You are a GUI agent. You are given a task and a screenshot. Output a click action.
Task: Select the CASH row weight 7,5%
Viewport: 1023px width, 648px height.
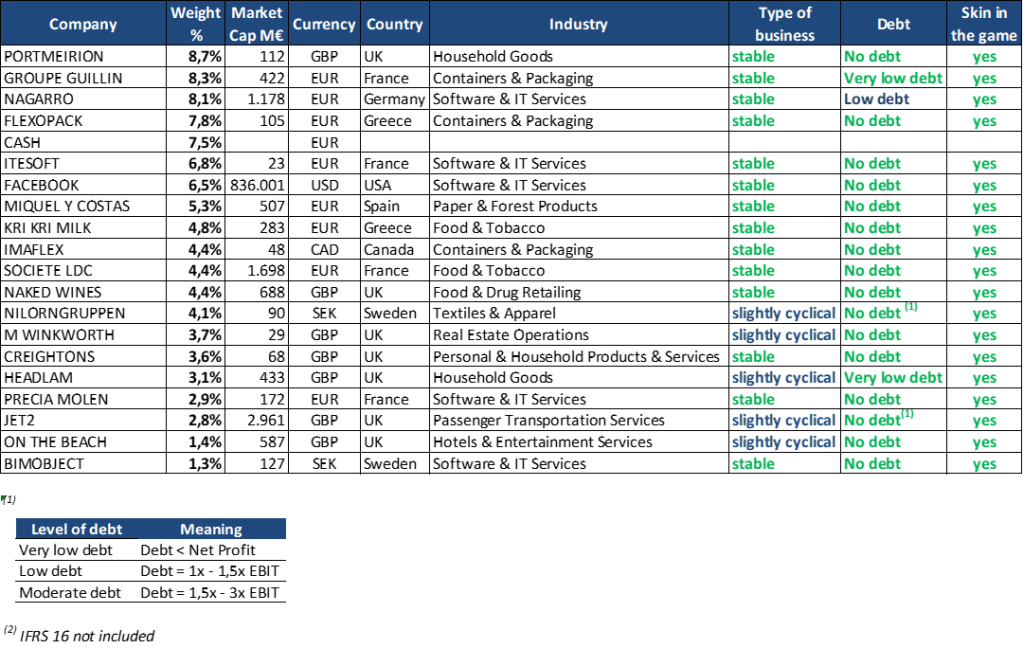[x=204, y=142]
